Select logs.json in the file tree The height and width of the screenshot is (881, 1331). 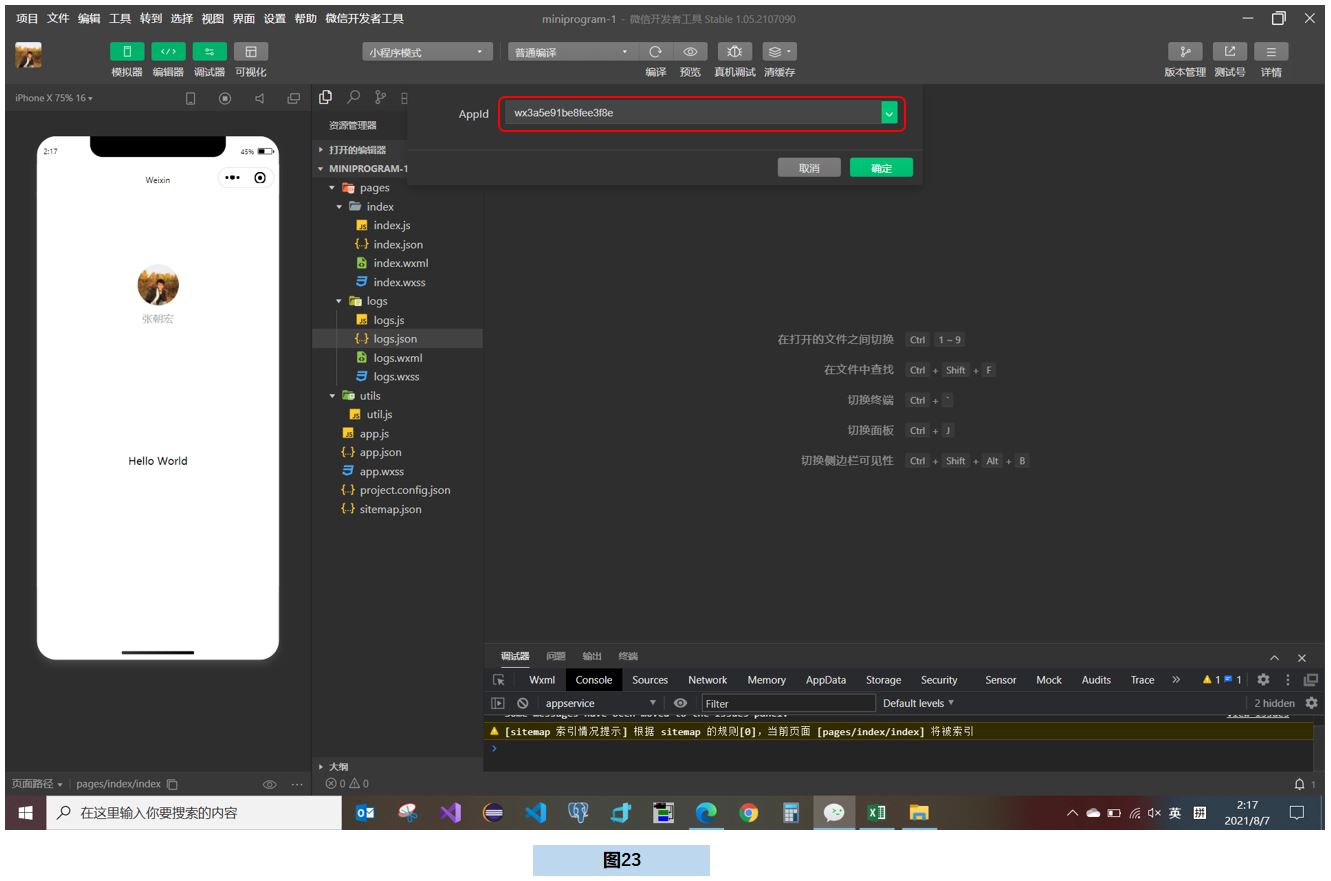[x=397, y=339]
